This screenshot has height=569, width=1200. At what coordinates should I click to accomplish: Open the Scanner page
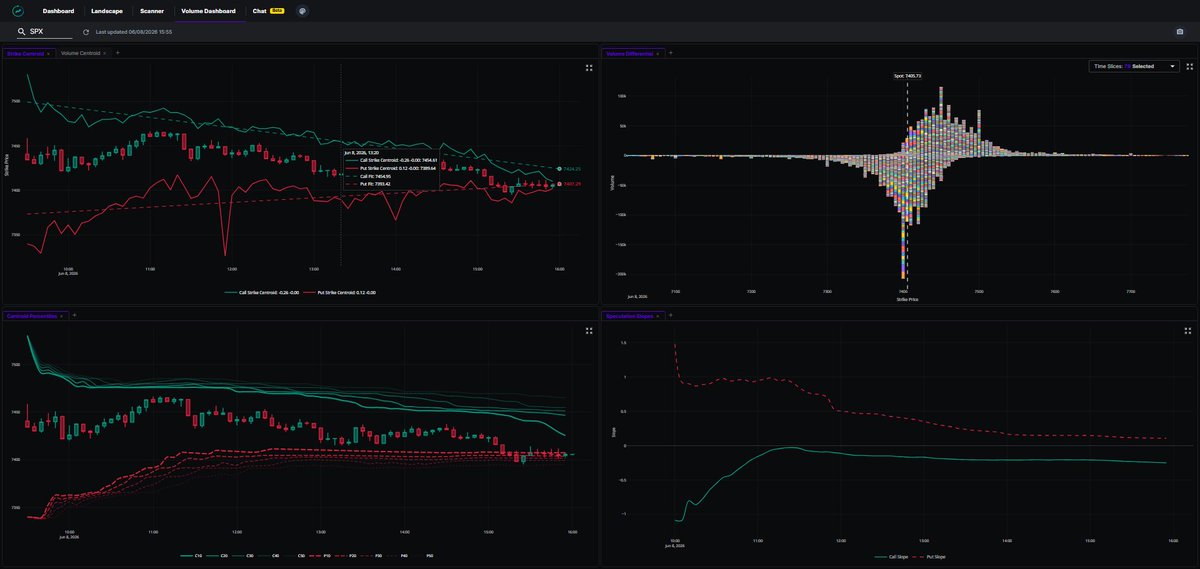[152, 11]
